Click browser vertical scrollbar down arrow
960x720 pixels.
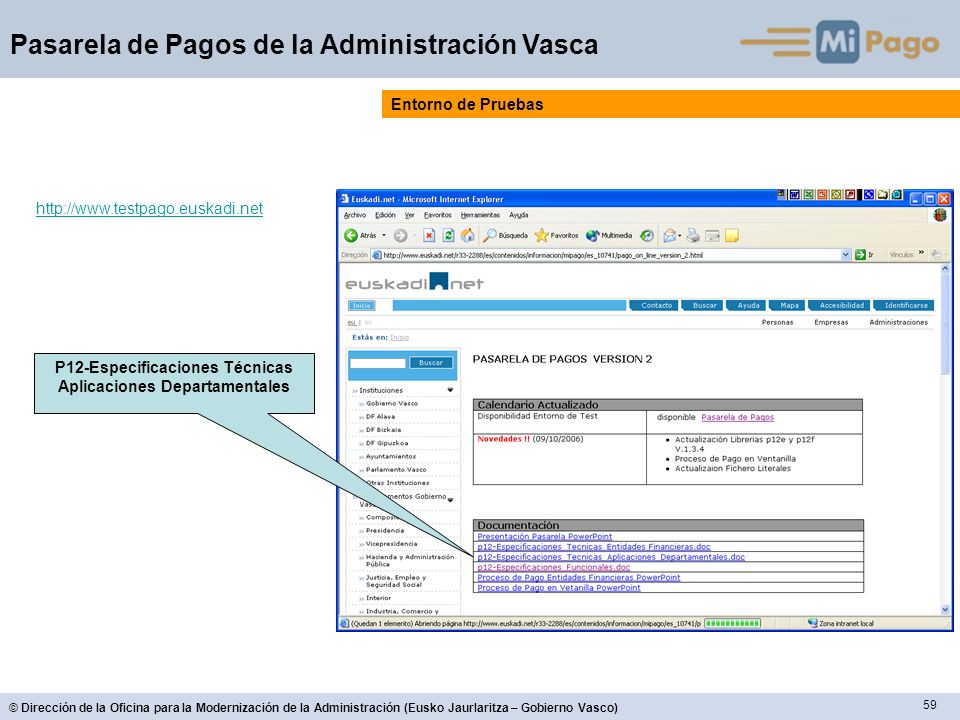pyautogui.click(x=945, y=610)
